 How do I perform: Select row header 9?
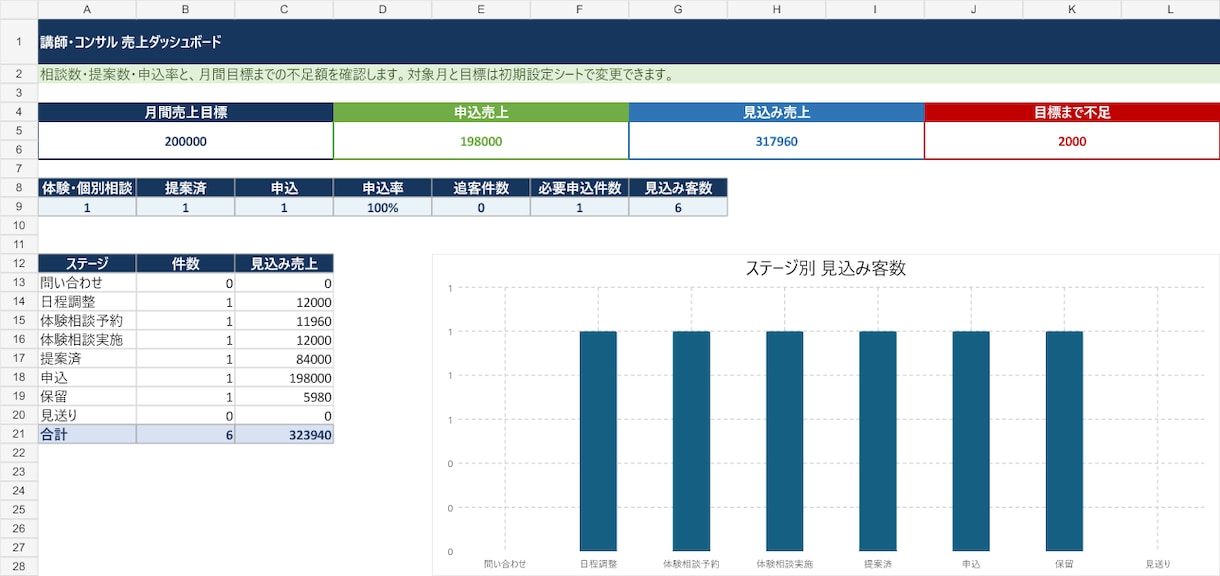19,207
